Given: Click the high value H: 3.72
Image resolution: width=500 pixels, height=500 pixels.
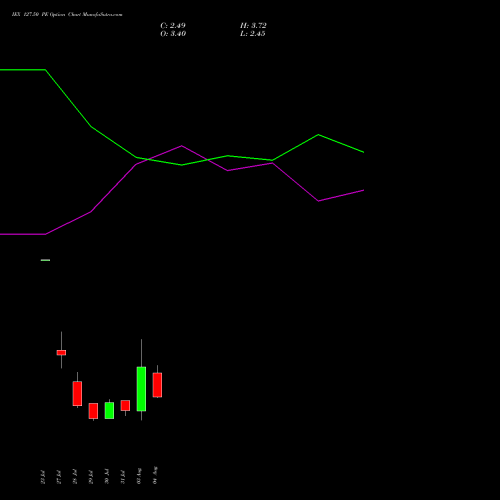Looking at the screenshot, I should click(x=253, y=26).
